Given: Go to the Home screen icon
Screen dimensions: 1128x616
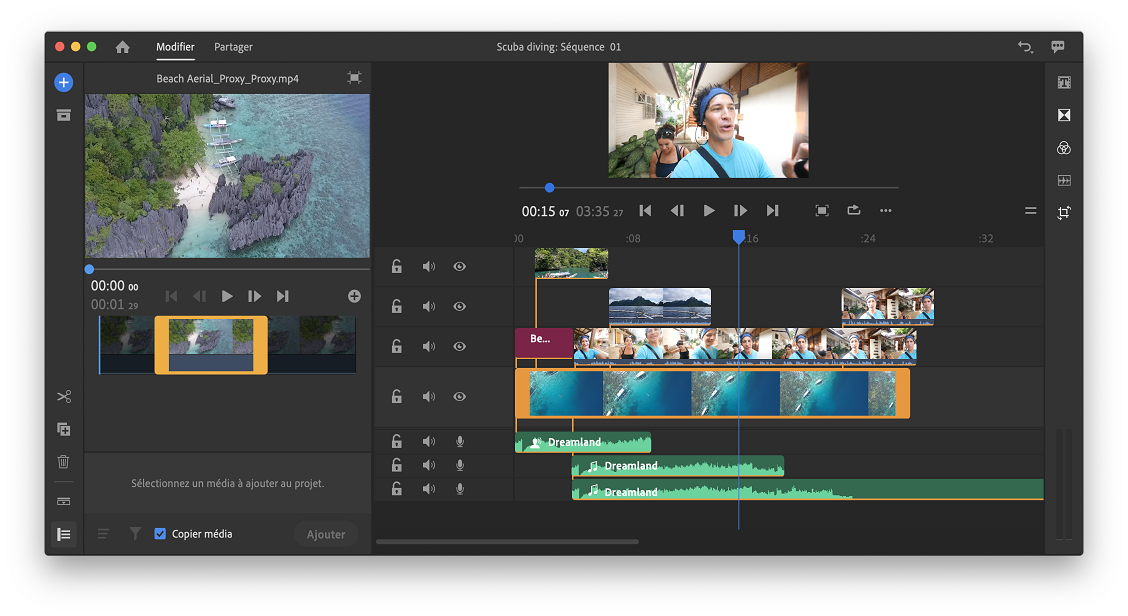Looking at the screenshot, I should pyautogui.click(x=123, y=47).
